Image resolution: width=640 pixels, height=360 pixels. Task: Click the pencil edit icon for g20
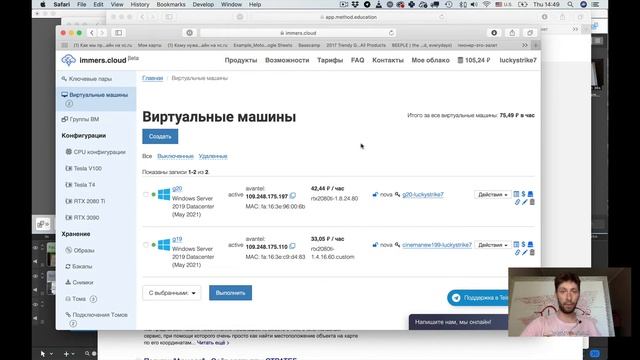[x=524, y=202]
